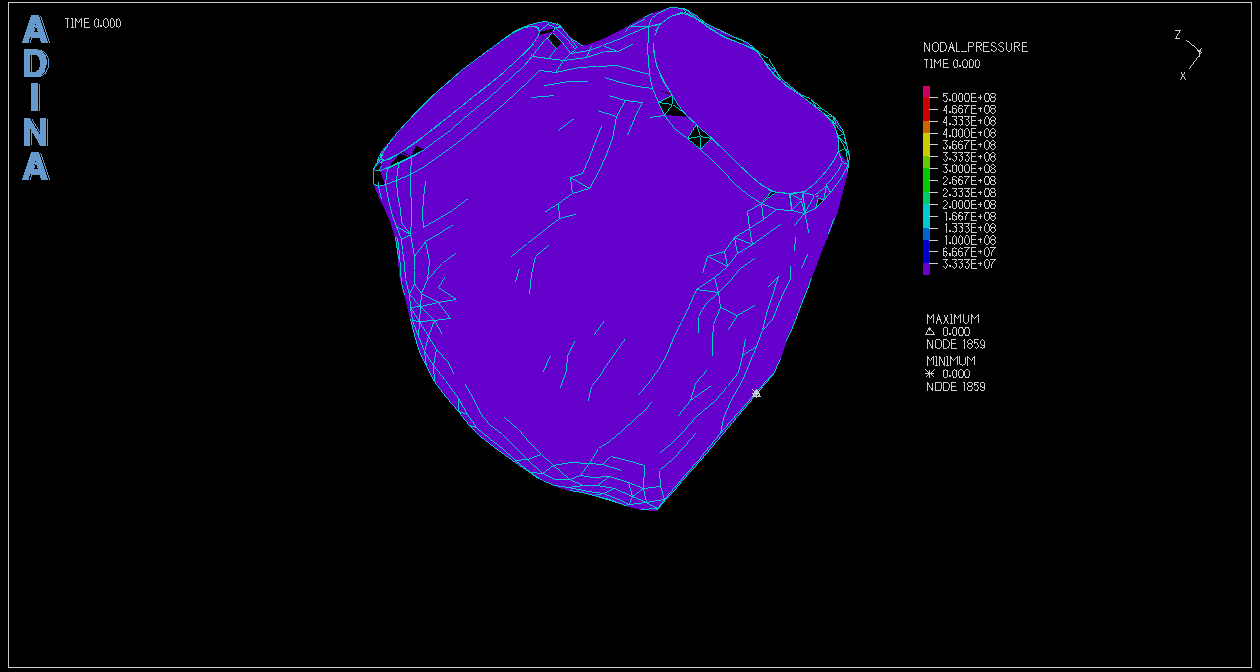The height and width of the screenshot is (672, 1260).
Task: Click the X axis label of triad
Action: 1183,76
